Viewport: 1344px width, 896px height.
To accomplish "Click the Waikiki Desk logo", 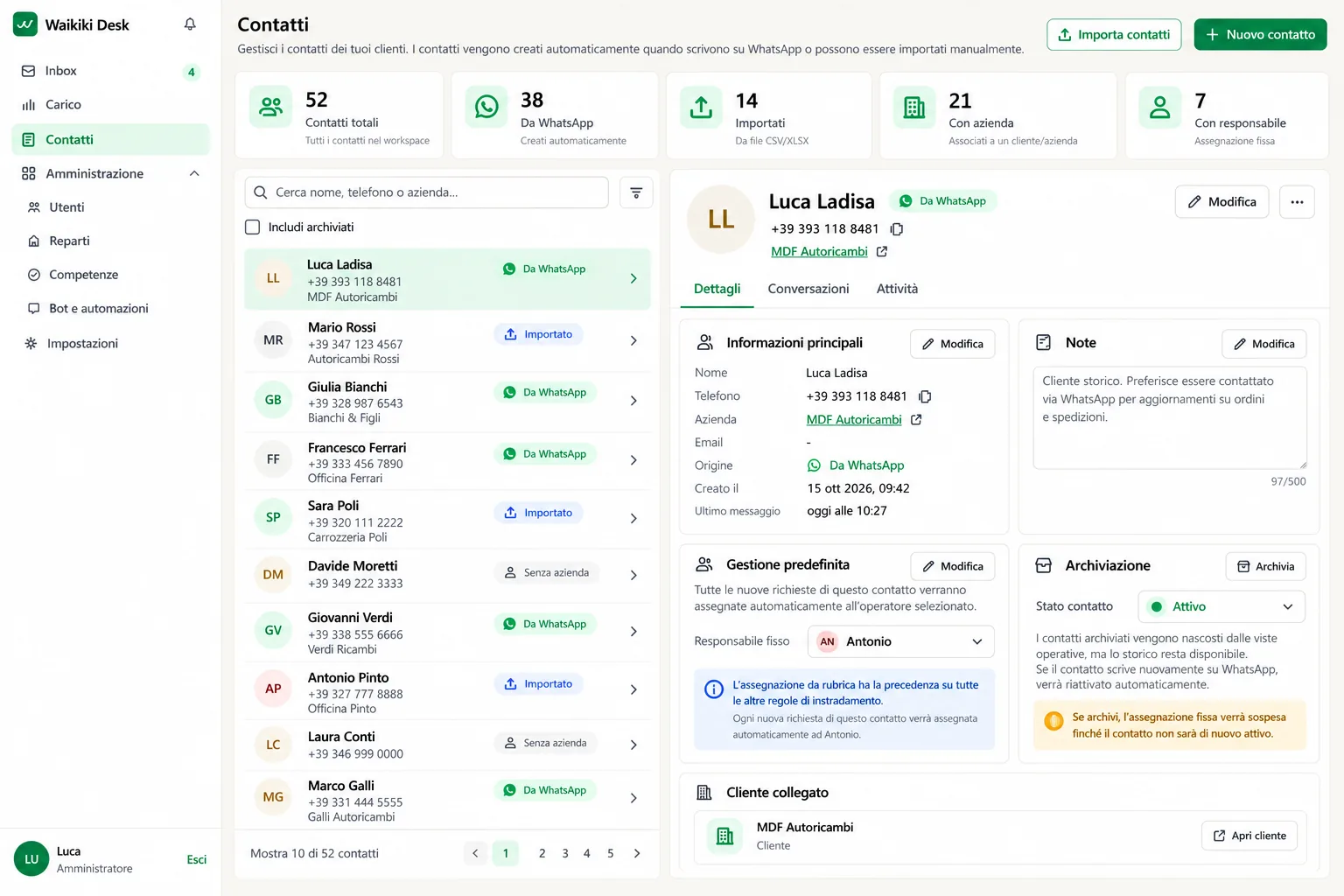I will (25, 24).
